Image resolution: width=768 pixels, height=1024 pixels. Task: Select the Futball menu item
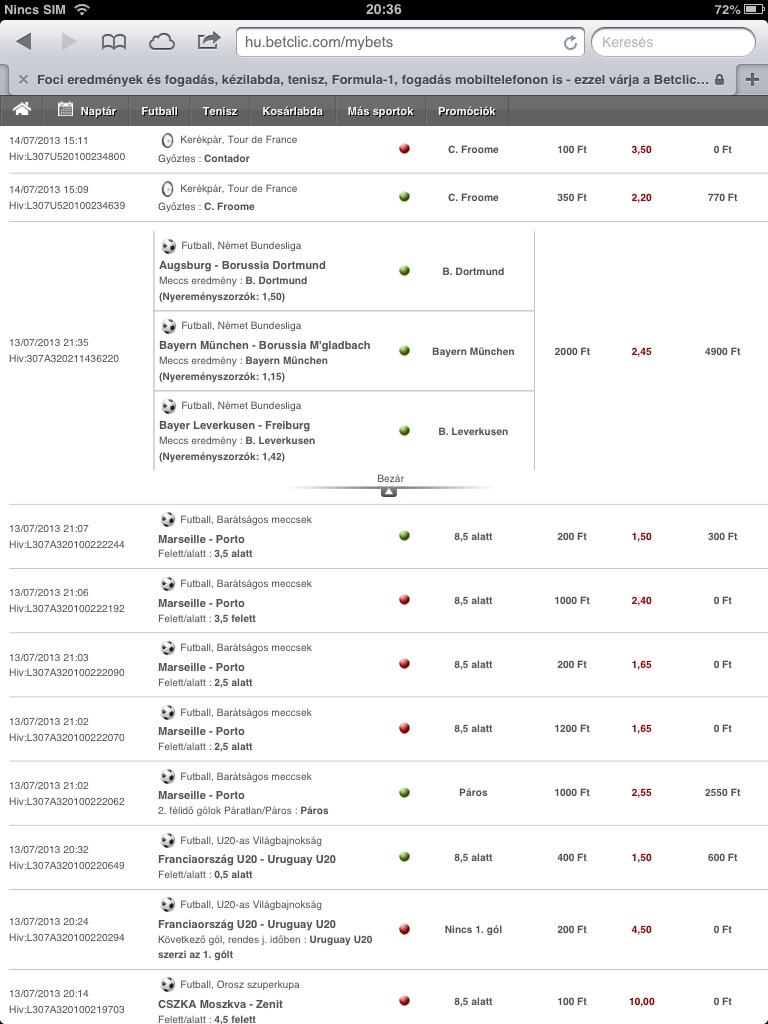tap(159, 111)
